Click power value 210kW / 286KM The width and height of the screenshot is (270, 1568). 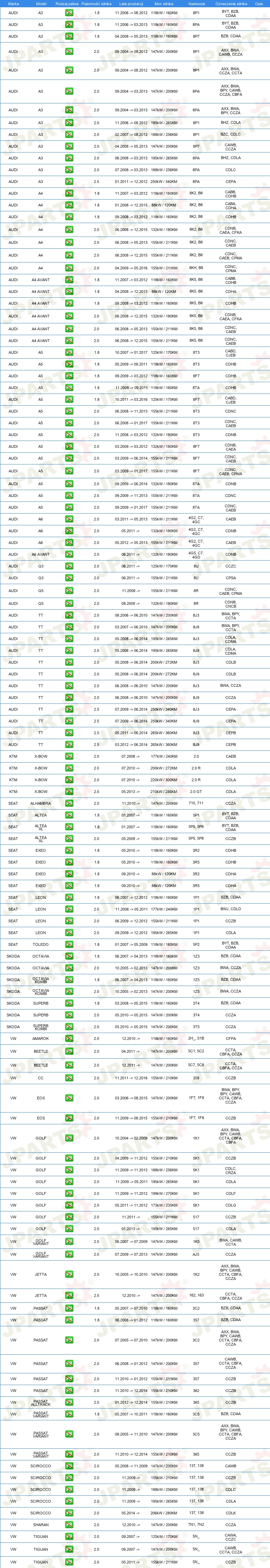[164, 792]
